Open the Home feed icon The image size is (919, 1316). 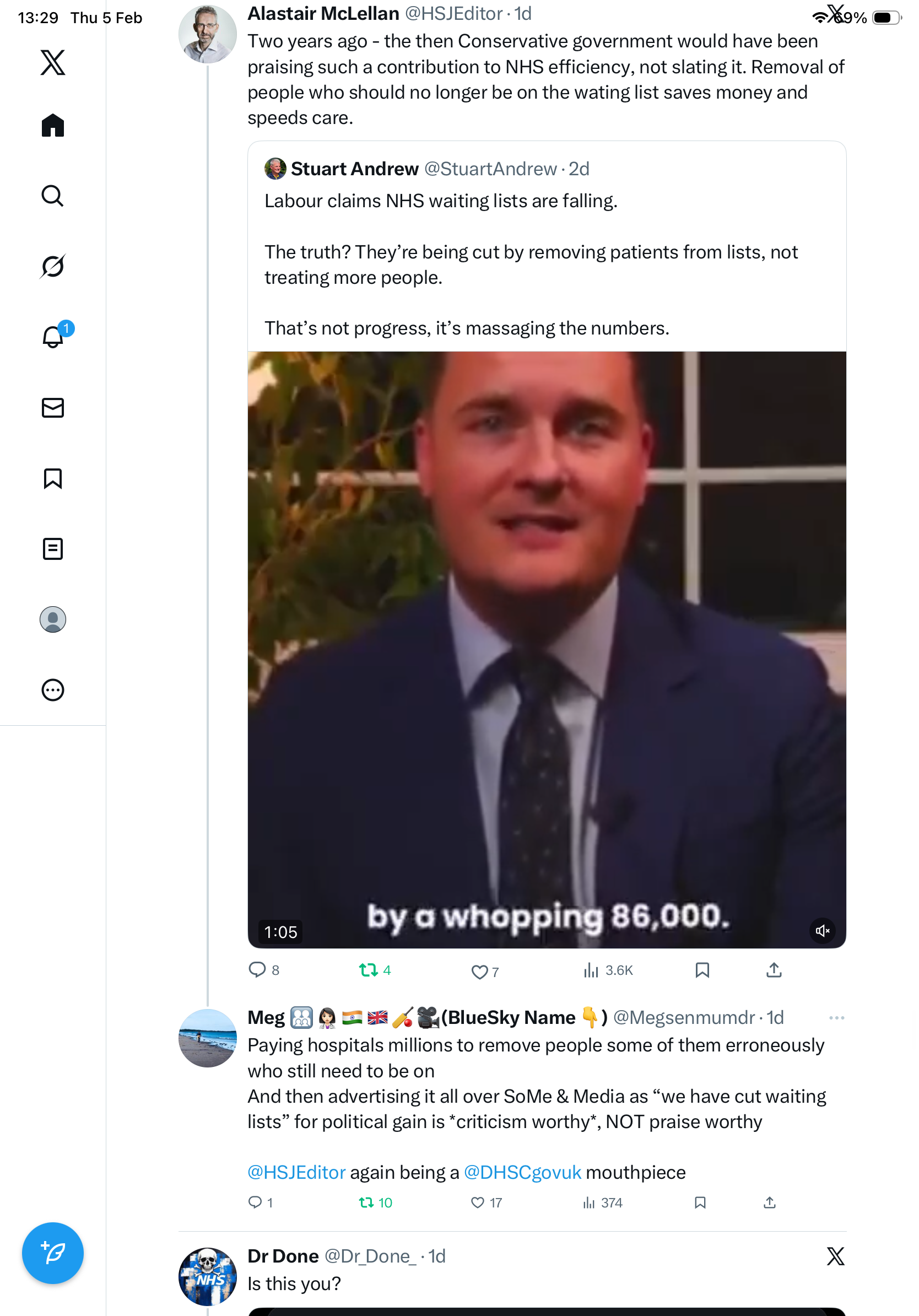point(53,125)
